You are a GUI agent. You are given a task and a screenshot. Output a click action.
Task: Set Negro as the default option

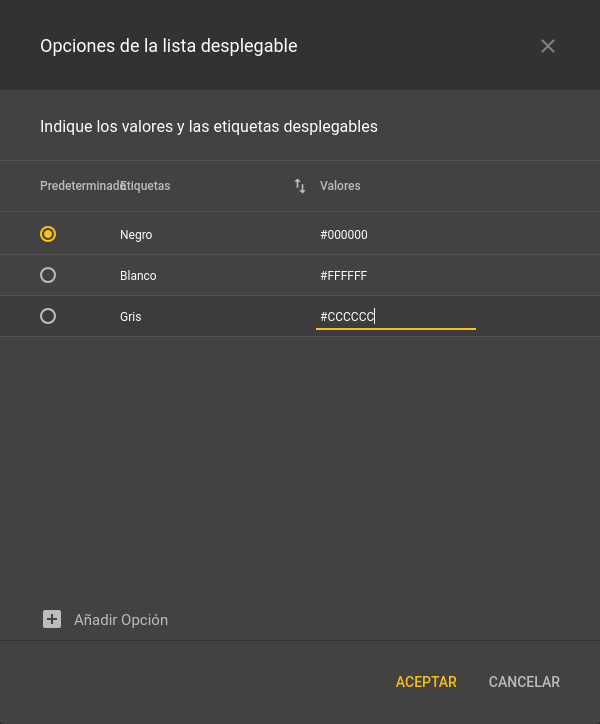[48, 234]
